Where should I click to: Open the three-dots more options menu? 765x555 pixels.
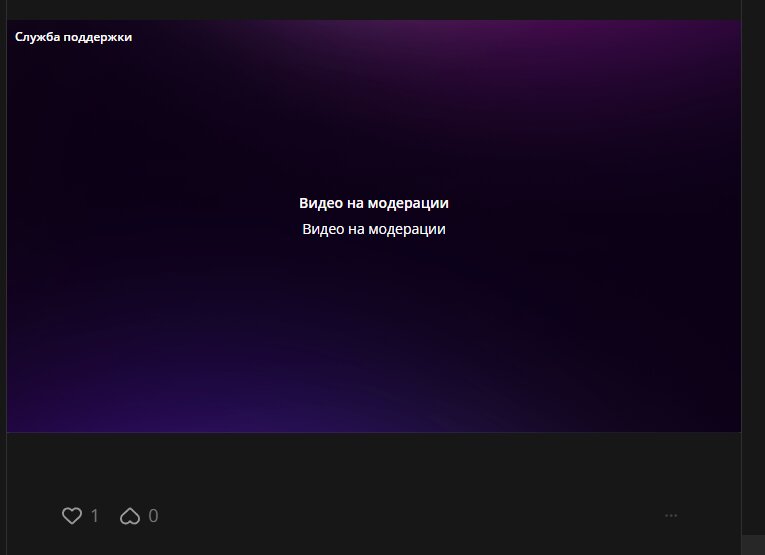671,516
